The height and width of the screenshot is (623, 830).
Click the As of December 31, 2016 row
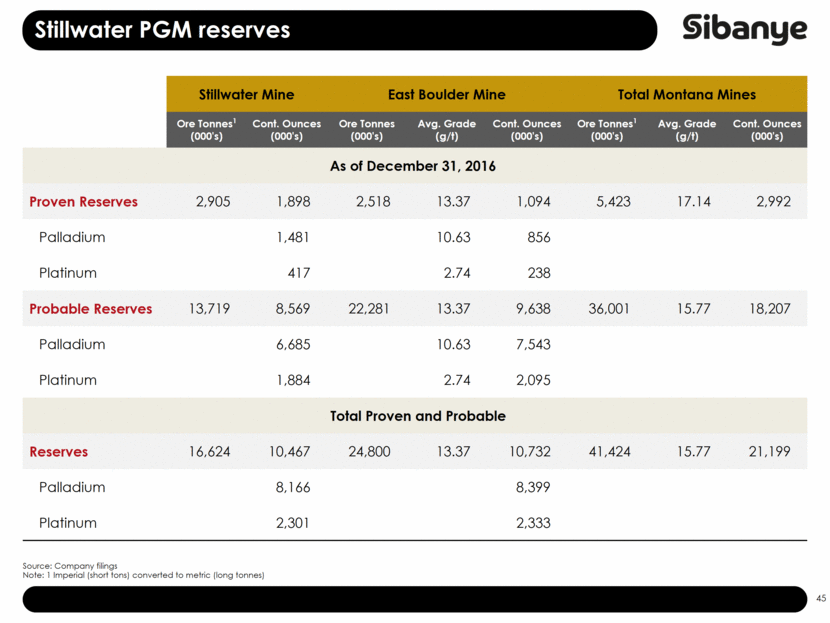click(414, 165)
